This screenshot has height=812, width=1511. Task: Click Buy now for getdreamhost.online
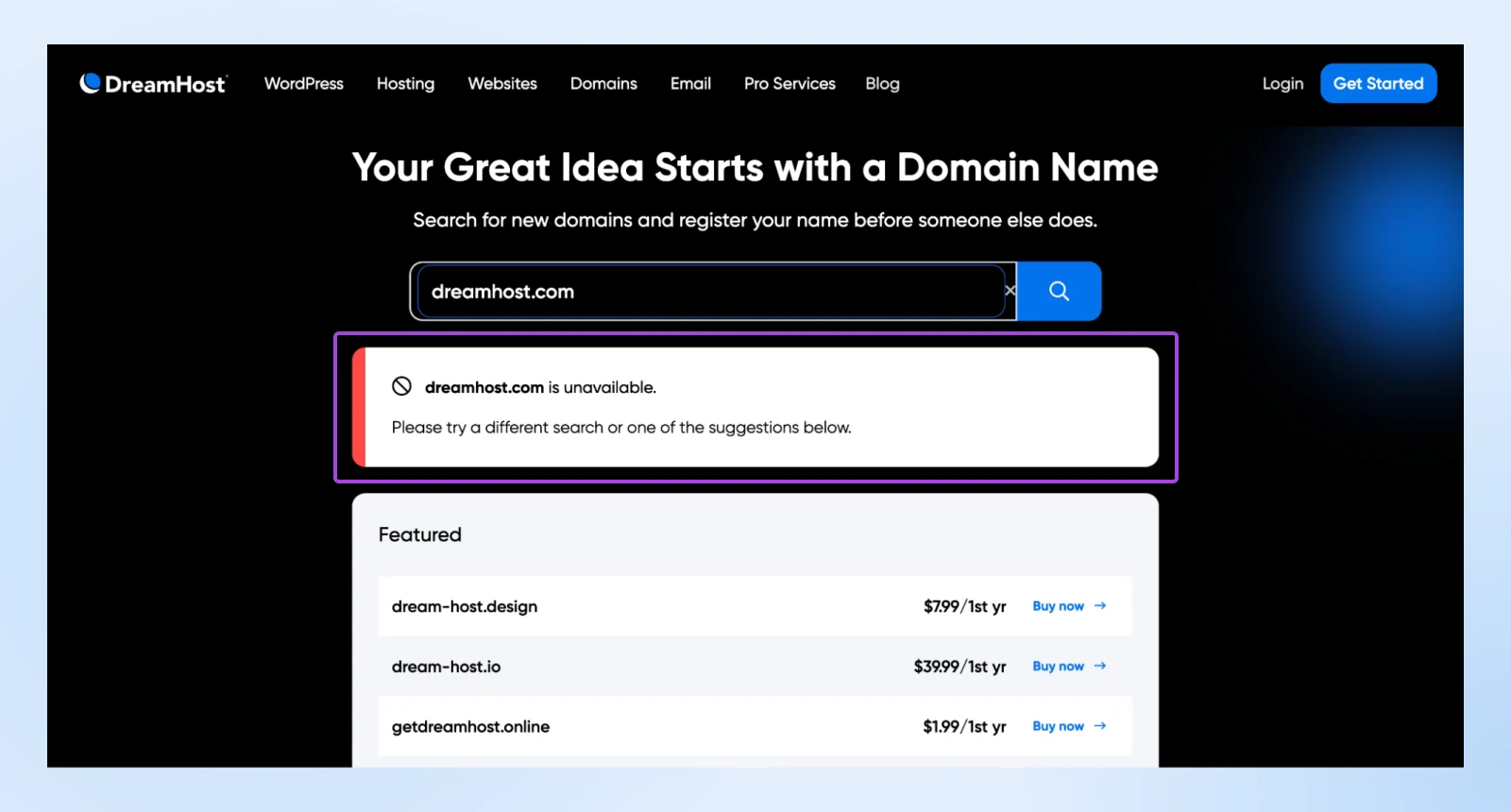point(1058,726)
